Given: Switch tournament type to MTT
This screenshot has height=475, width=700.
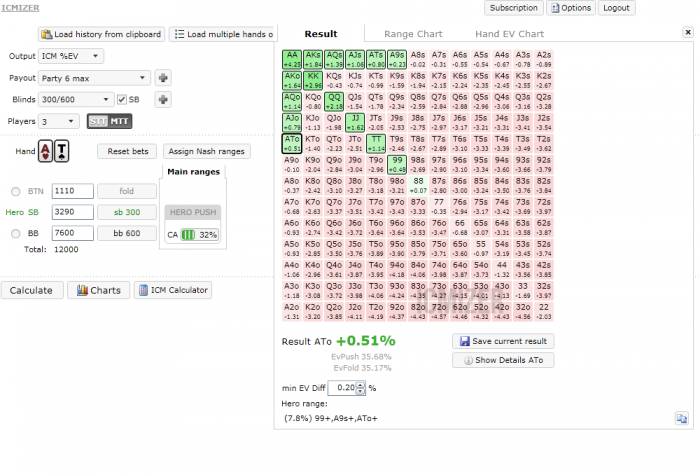Looking at the screenshot, I should (x=120, y=121).
